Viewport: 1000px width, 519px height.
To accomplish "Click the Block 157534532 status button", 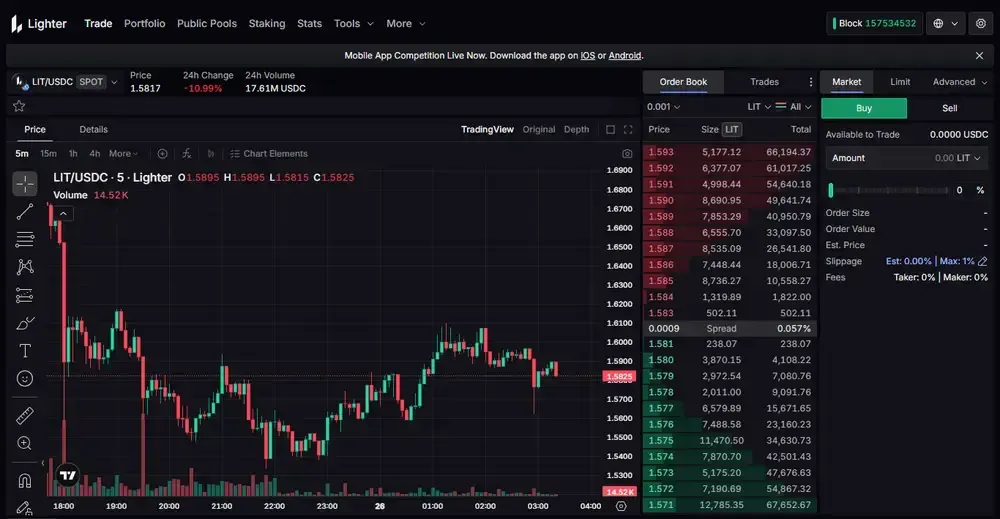I will coord(874,24).
